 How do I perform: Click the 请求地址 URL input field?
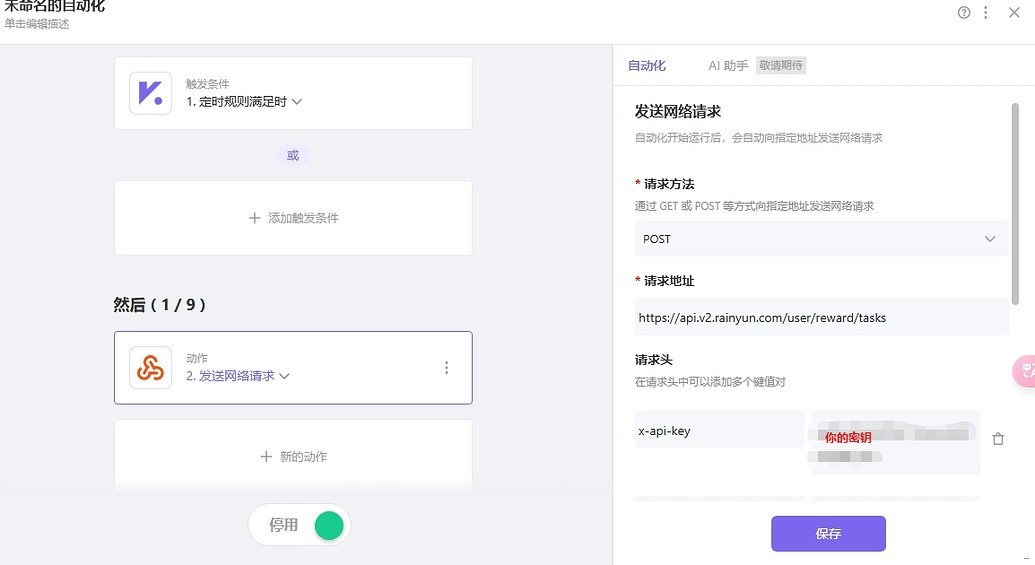pos(820,318)
